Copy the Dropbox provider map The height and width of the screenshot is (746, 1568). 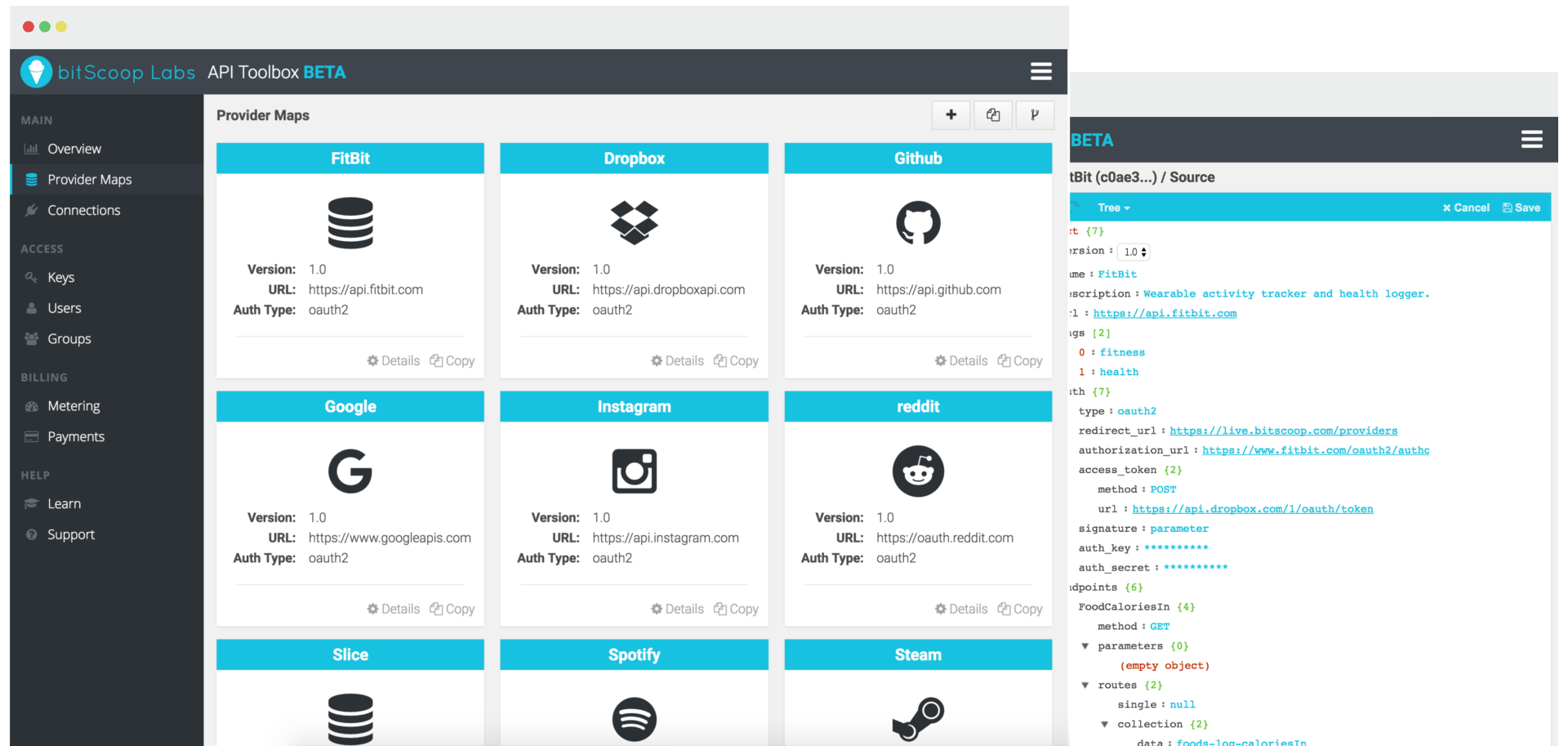click(736, 360)
